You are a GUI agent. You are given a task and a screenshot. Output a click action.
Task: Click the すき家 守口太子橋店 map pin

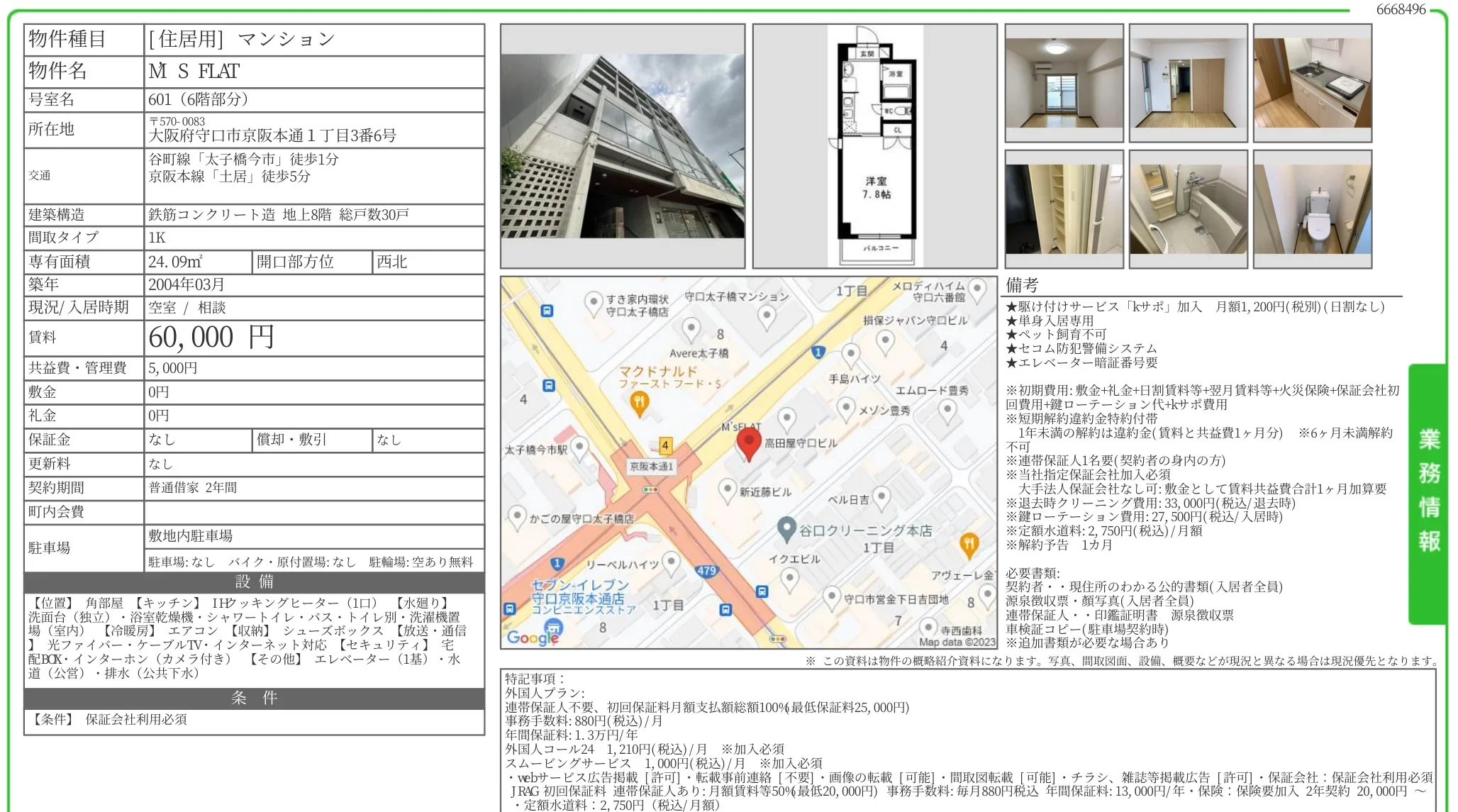(x=594, y=304)
